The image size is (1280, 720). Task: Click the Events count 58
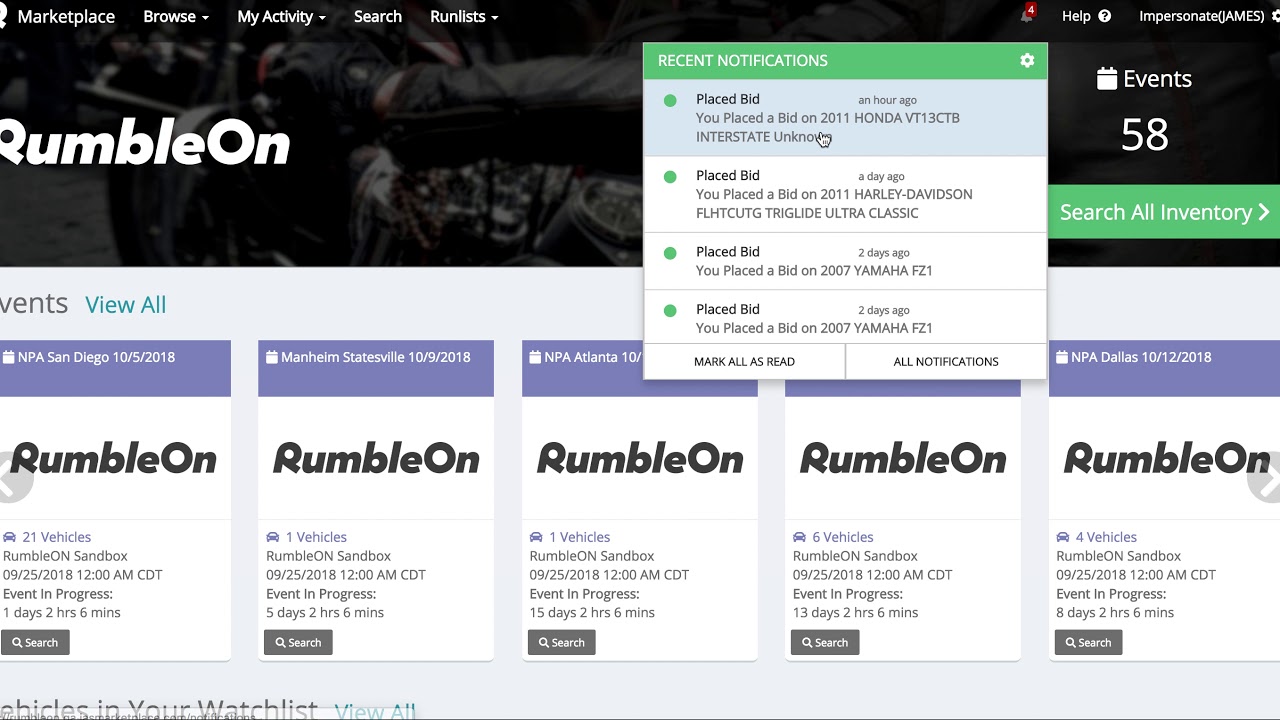coord(1144,135)
